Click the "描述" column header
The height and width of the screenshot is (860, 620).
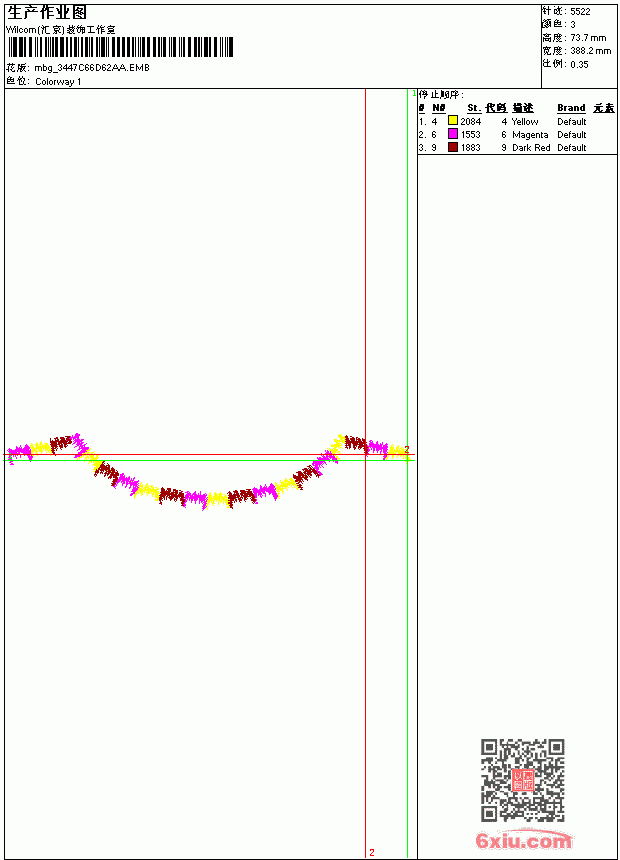523,108
